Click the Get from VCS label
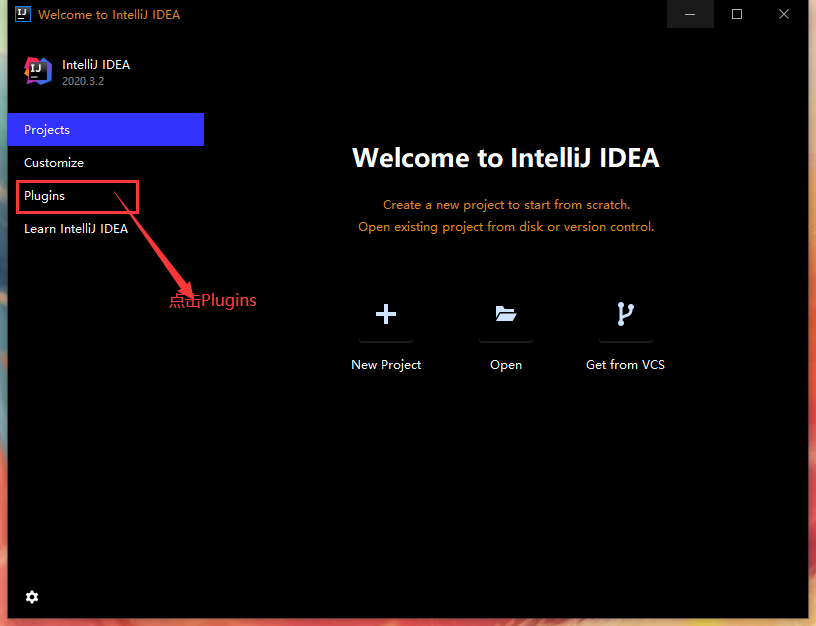This screenshot has width=816, height=626. [x=626, y=365]
